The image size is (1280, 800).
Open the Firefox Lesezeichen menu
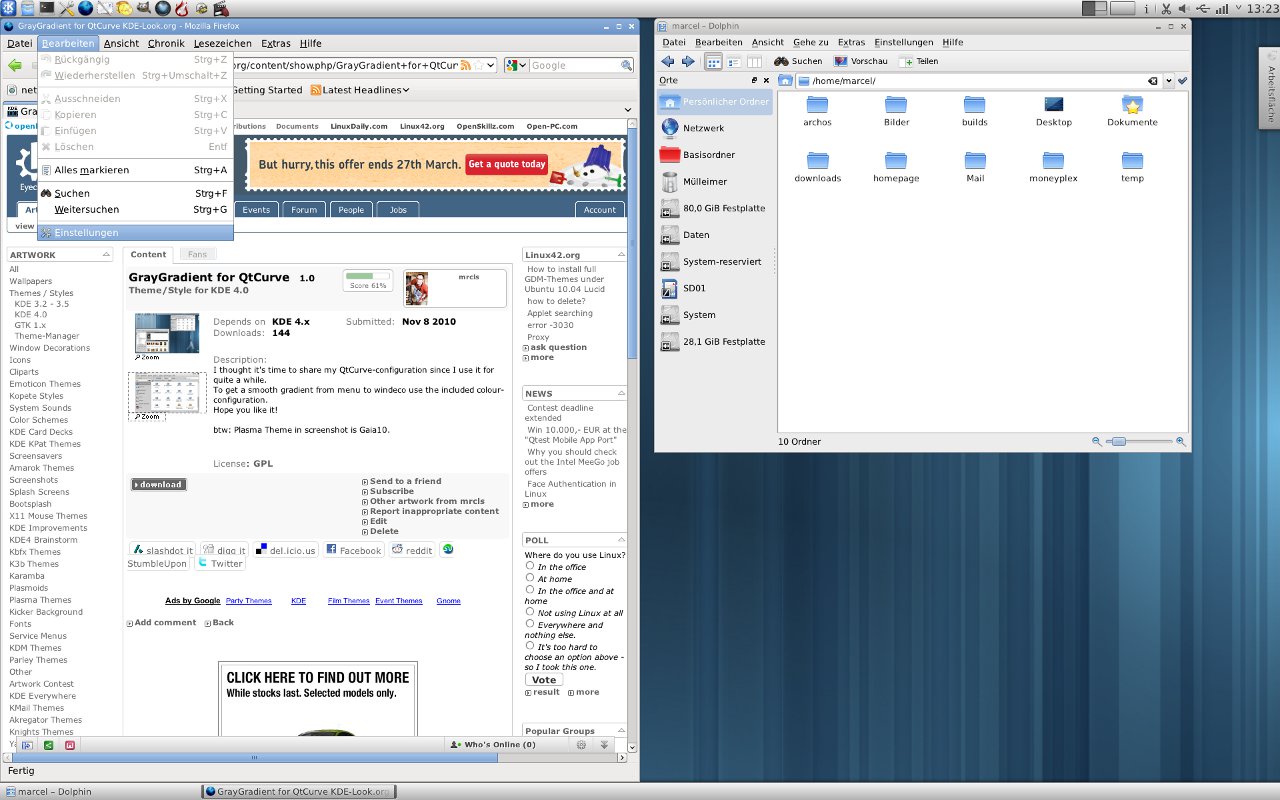222,43
